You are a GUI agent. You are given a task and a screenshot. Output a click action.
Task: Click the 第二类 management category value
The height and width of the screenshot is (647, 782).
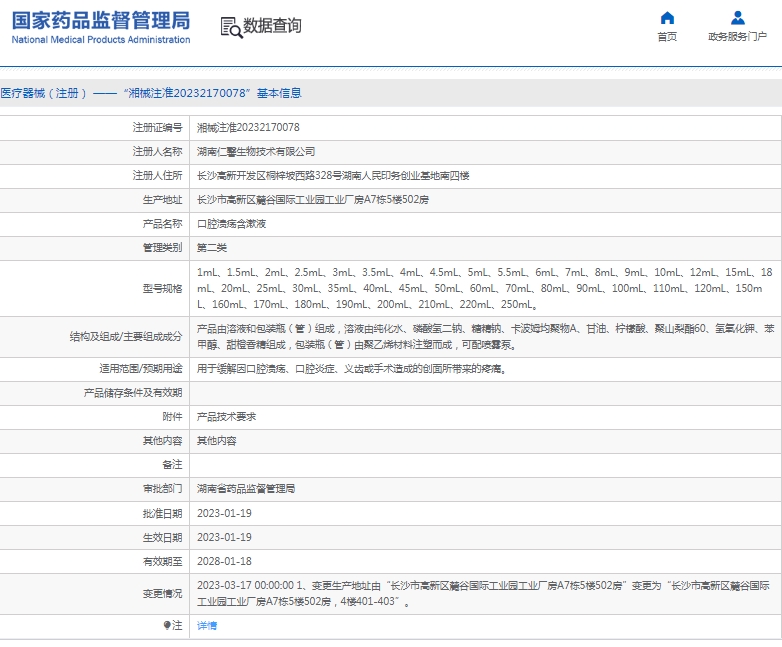pyautogui.click(x=211, y=248)
